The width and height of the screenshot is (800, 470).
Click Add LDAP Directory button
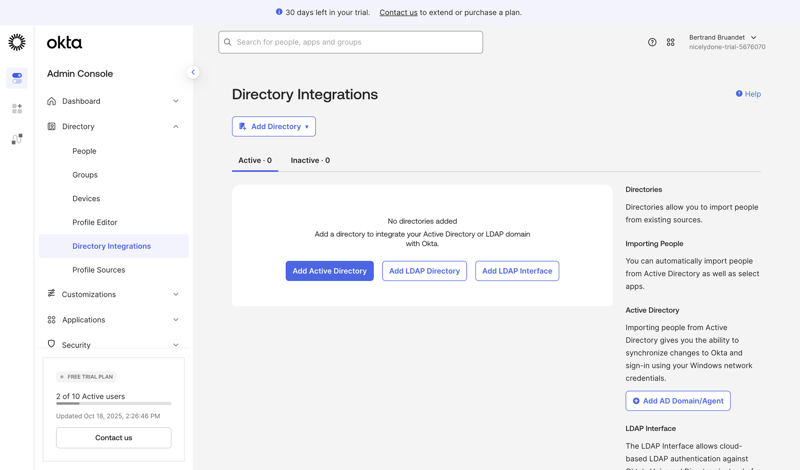click(424, 271)
